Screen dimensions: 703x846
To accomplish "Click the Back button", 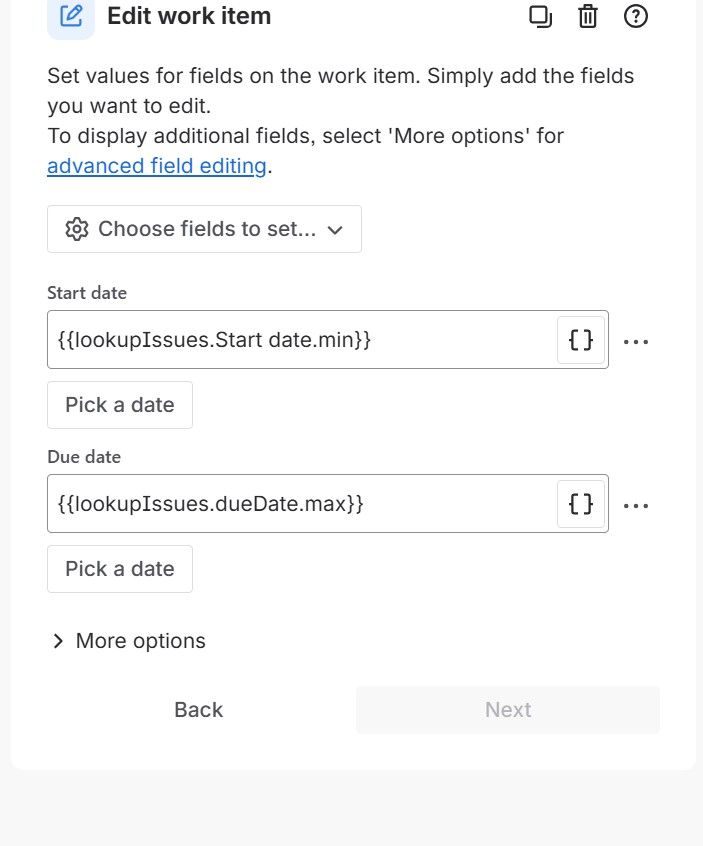I will [198, 709].
